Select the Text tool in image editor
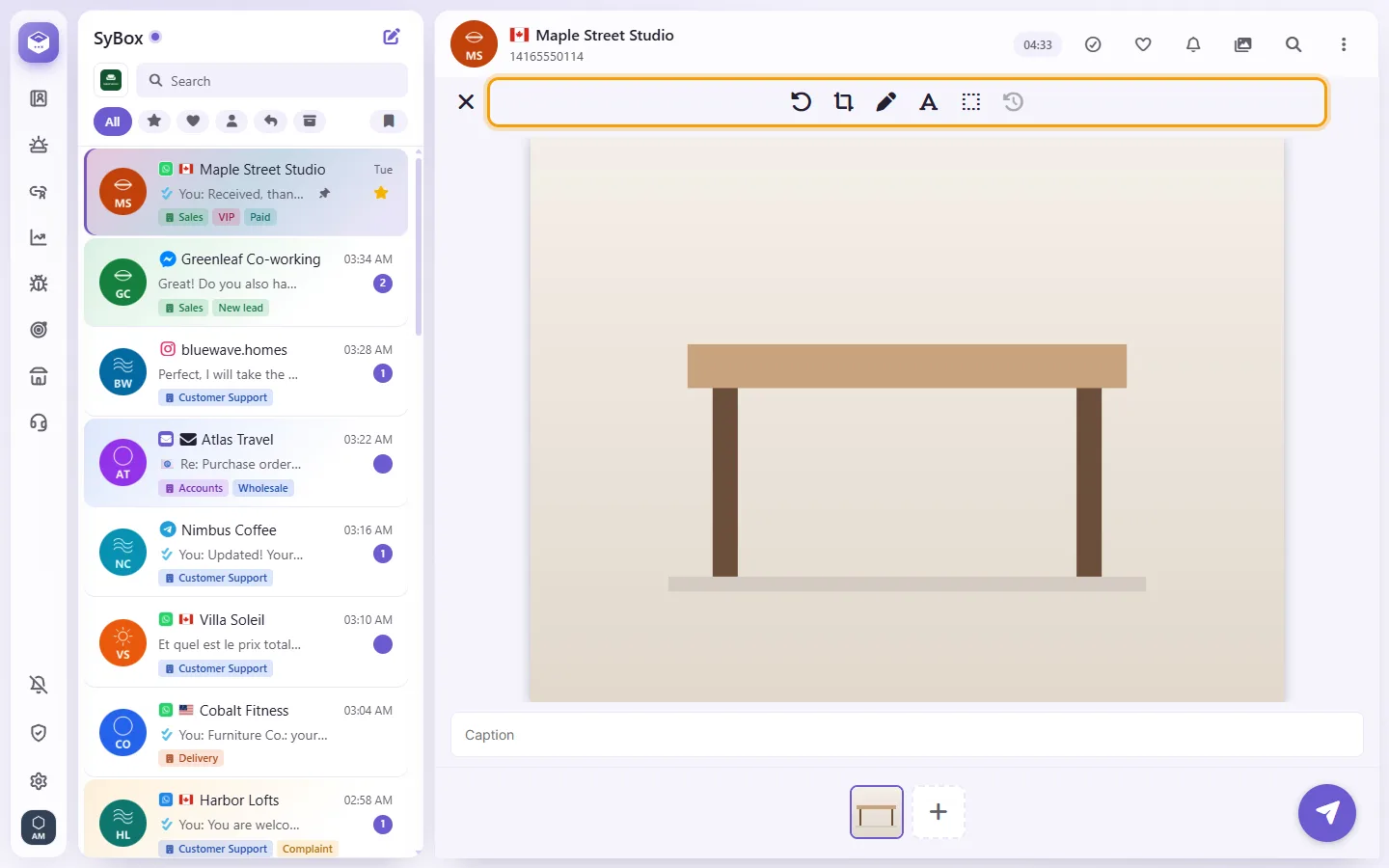 pyautogui.click(x=928, y=101)
